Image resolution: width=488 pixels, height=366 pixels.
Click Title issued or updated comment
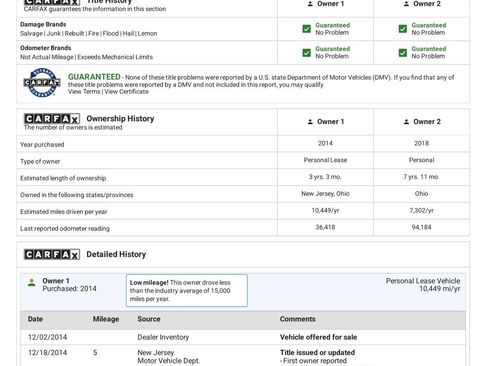[x=317, y=353]
